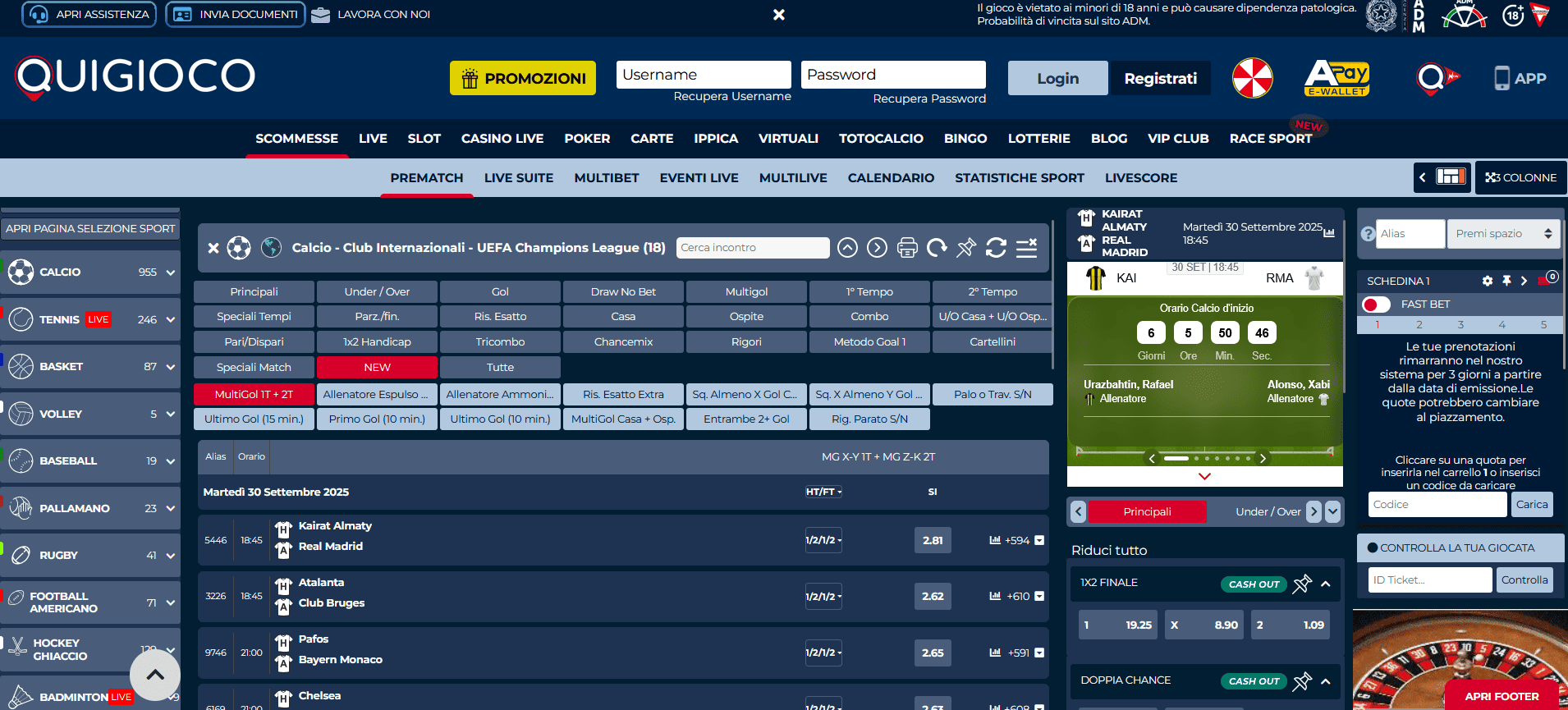This screenshot has width=1568, height=710.
Task: Toggle CASH OUT on Doppia Chance
Action: [1254, 680]
